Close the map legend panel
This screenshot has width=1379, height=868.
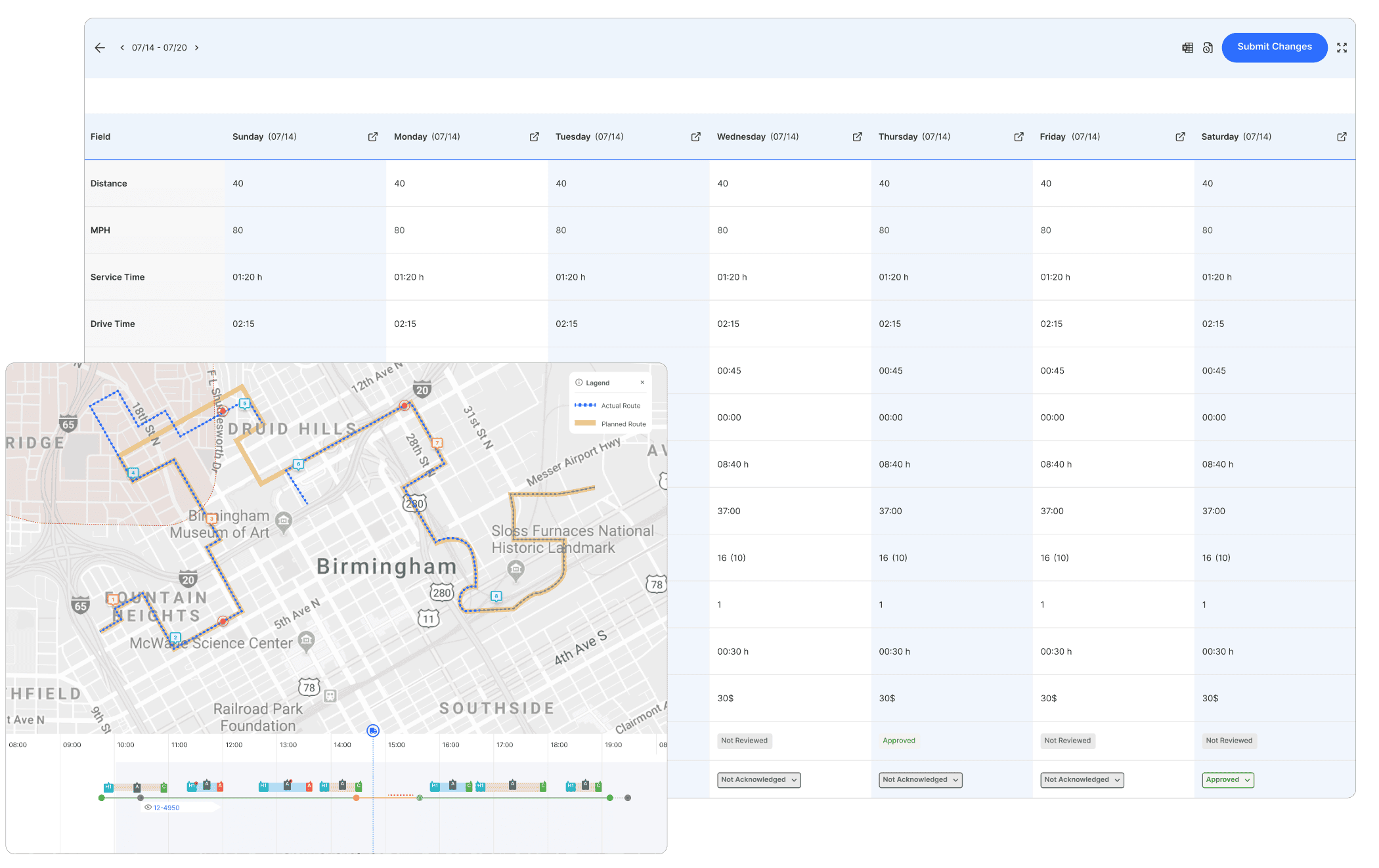tap(642, 383)
